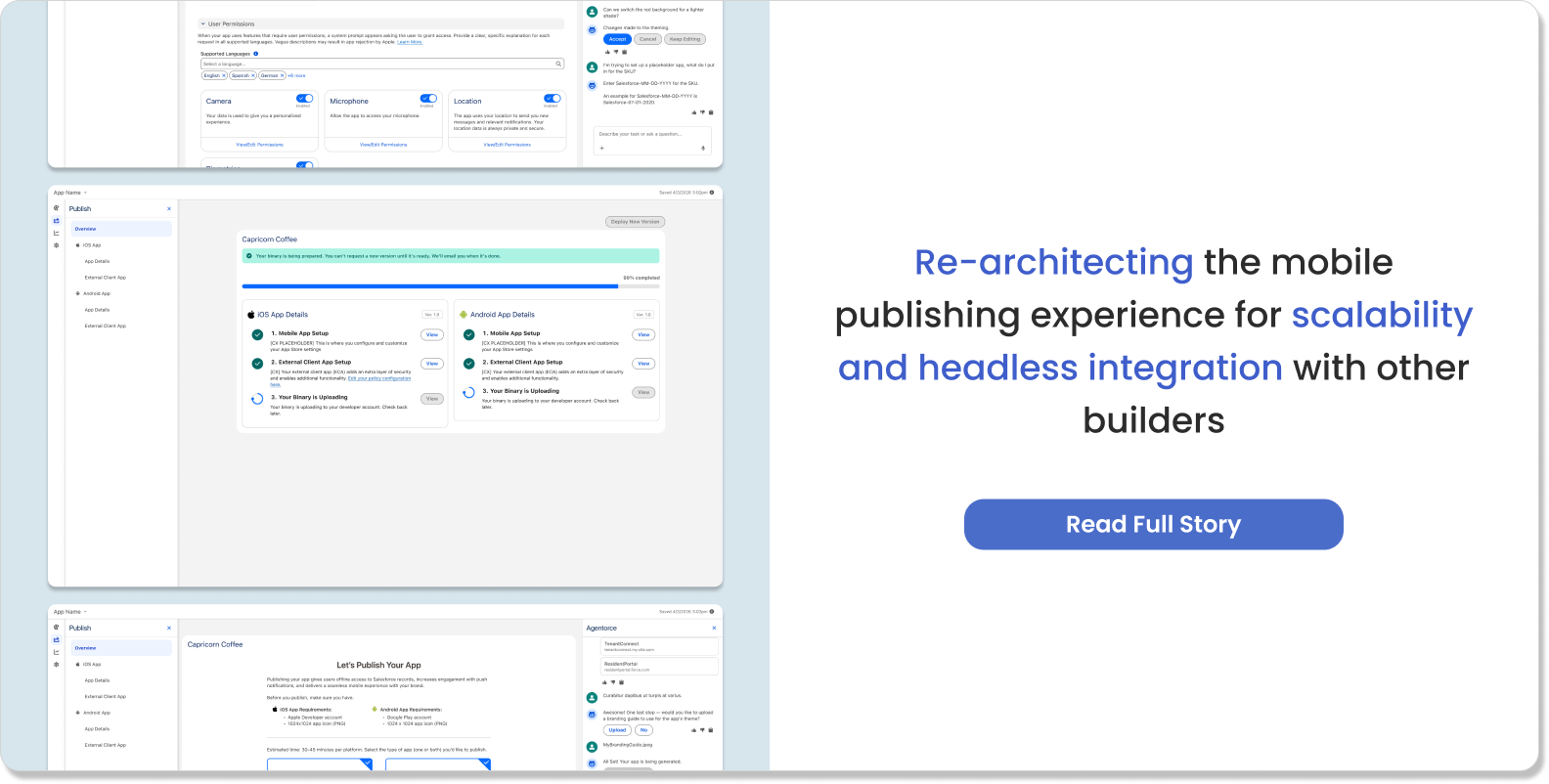View Android External Client App Setup step
This screenshot has height=784, width=1549.
tap(643, 364)
